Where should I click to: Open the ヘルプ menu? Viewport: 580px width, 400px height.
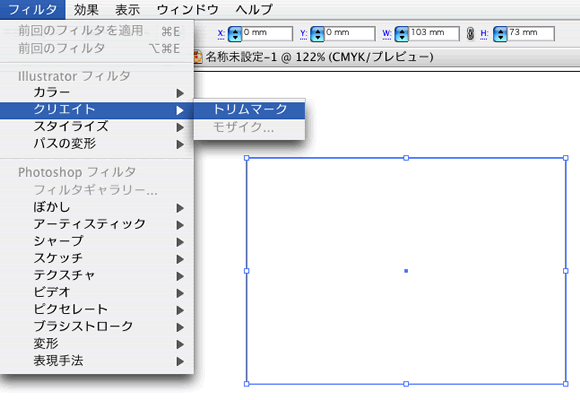click(254, 10)
